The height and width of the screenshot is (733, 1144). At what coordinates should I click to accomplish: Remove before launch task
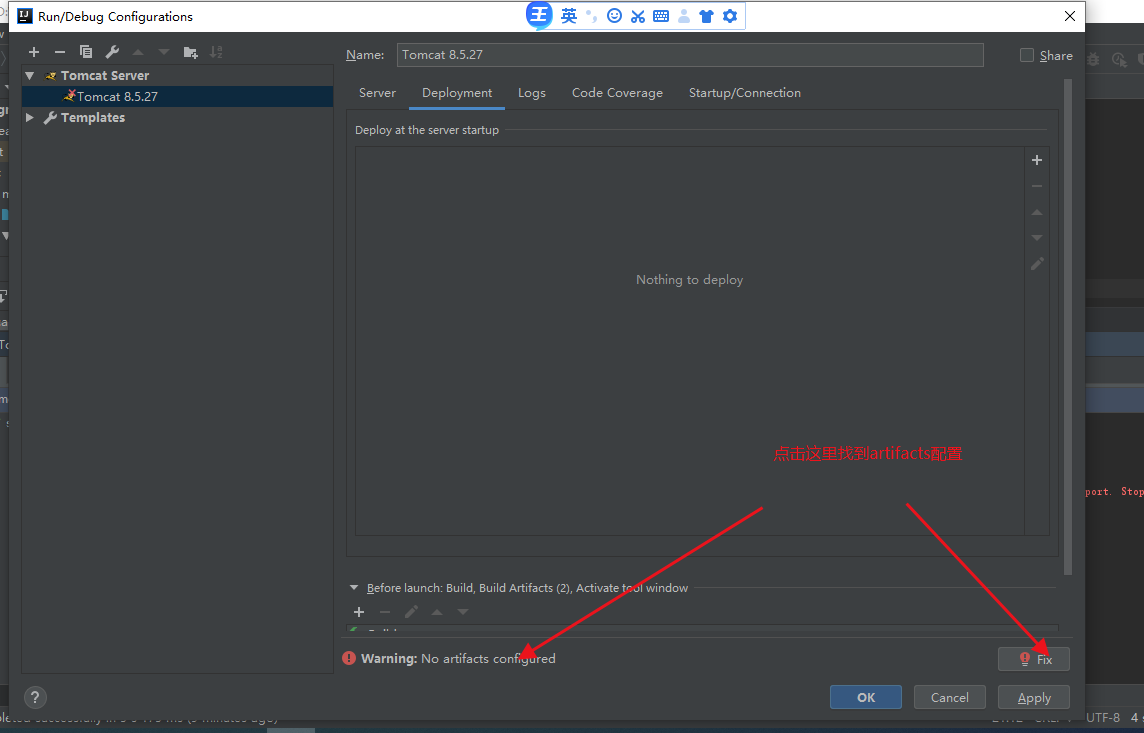(385, 612)
